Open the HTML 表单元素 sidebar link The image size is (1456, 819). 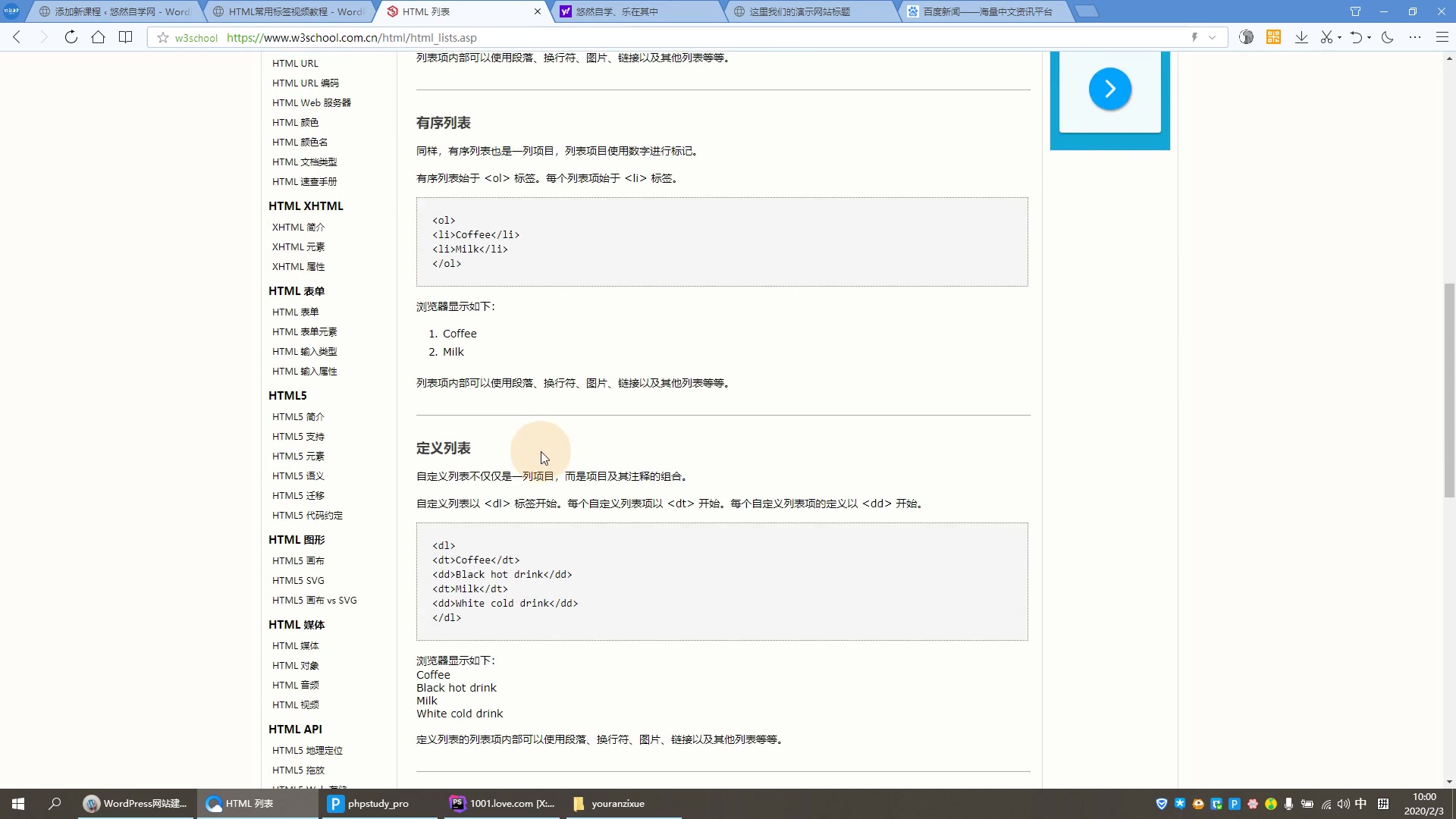[x=304, y=332]
